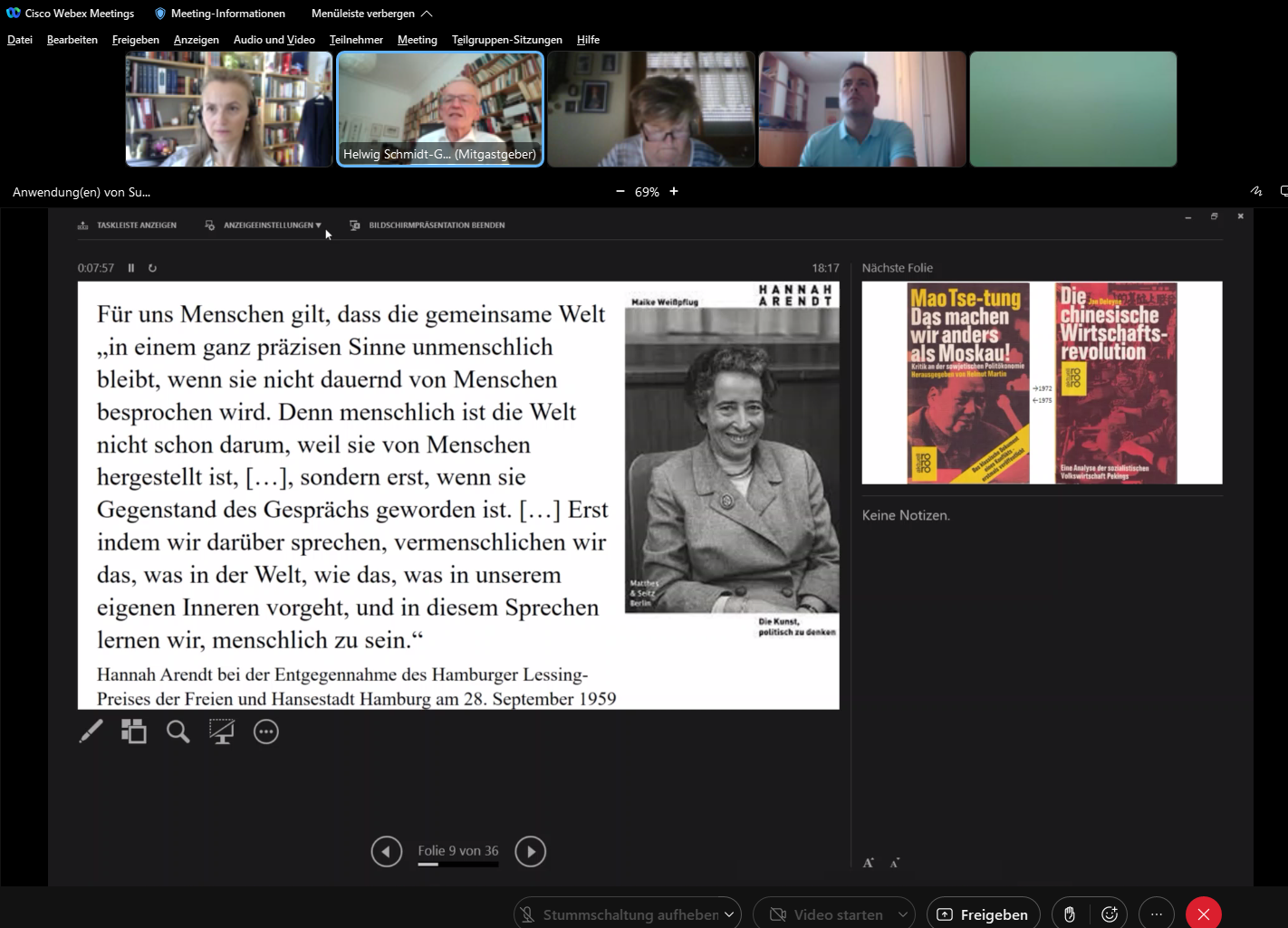Go to previous slide arrow
Viewport: 1288px width, 928px height.
point(387,851)
